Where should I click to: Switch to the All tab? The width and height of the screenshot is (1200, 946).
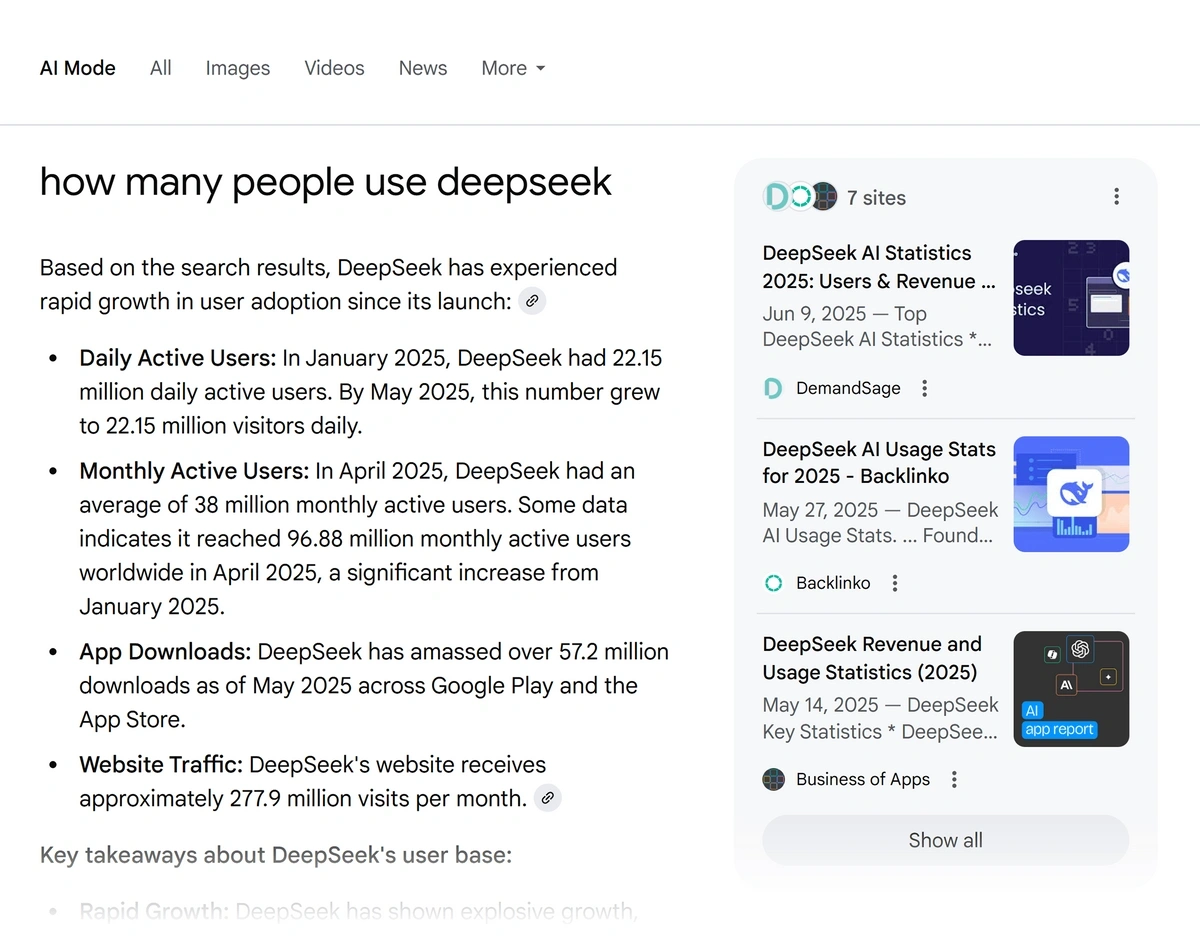[x=161, y=68]
